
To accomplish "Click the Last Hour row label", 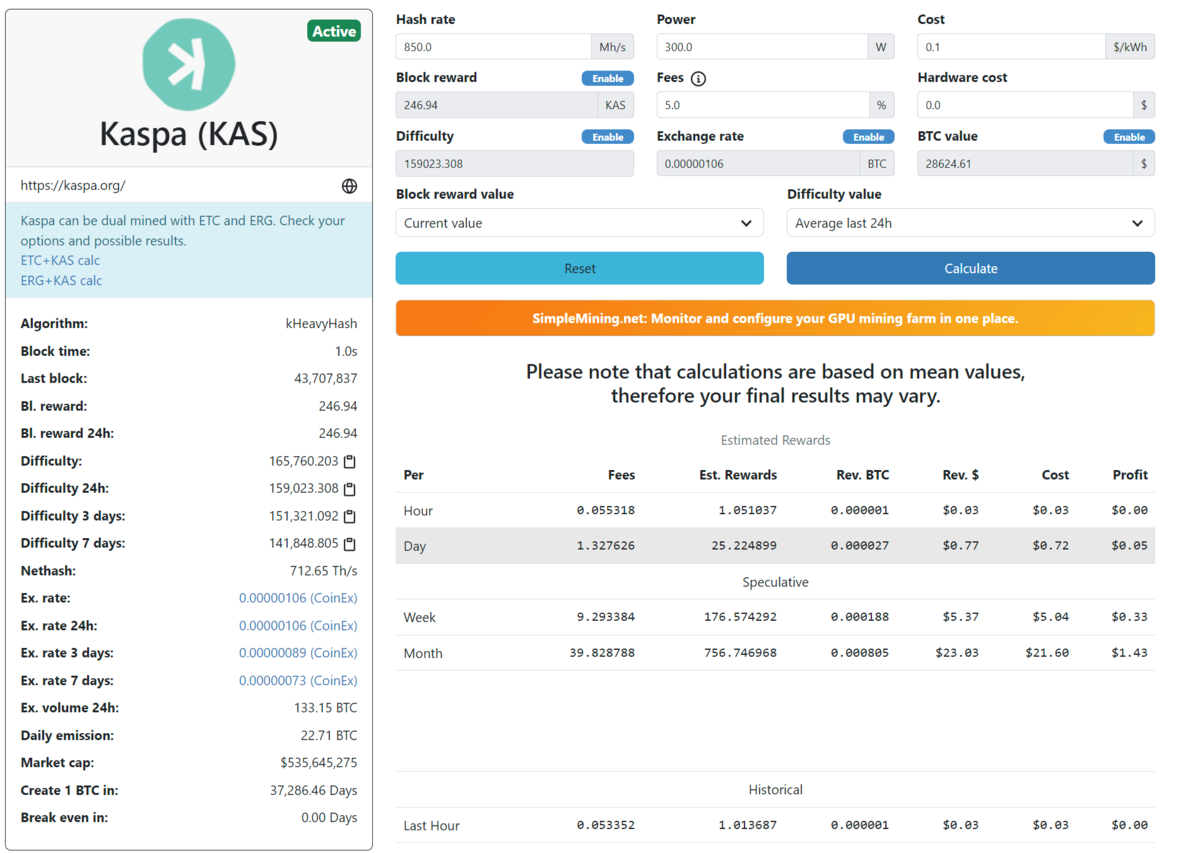I will point(432,826).
